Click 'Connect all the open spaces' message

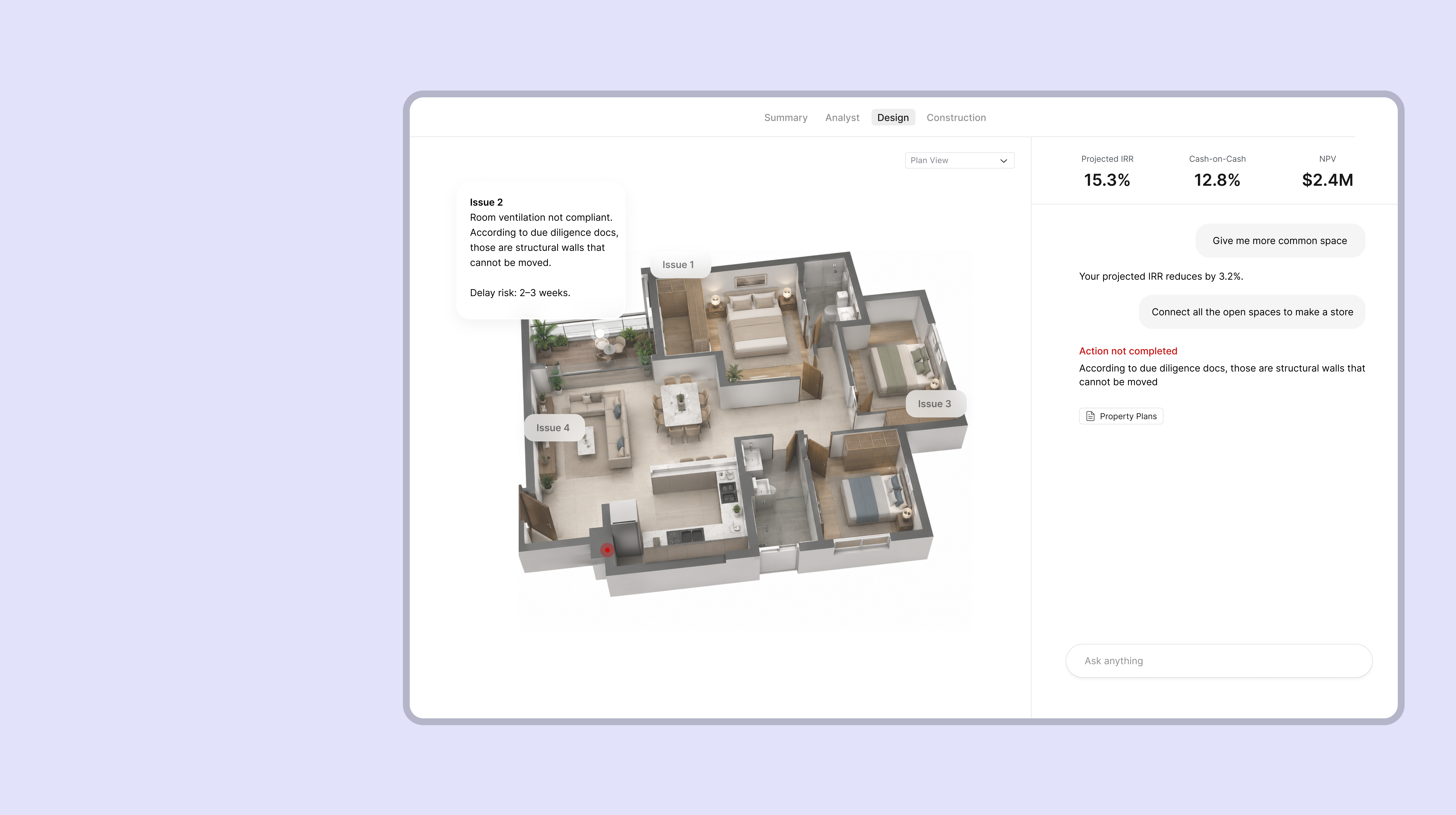coord(1252,312)
